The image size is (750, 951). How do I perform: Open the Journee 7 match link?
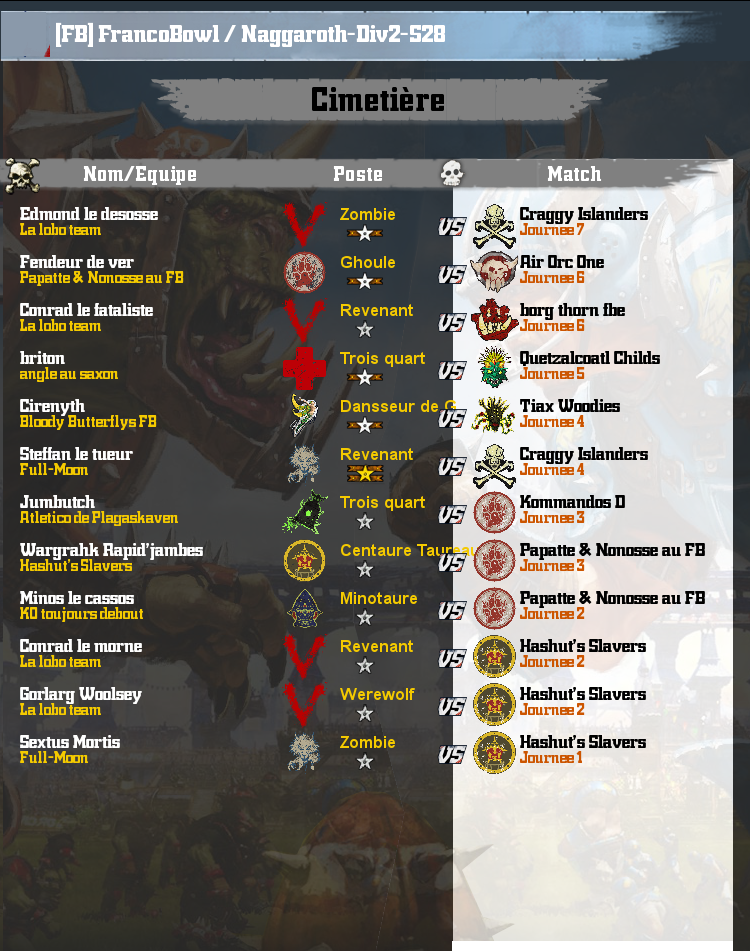click(x=551, y=230)
